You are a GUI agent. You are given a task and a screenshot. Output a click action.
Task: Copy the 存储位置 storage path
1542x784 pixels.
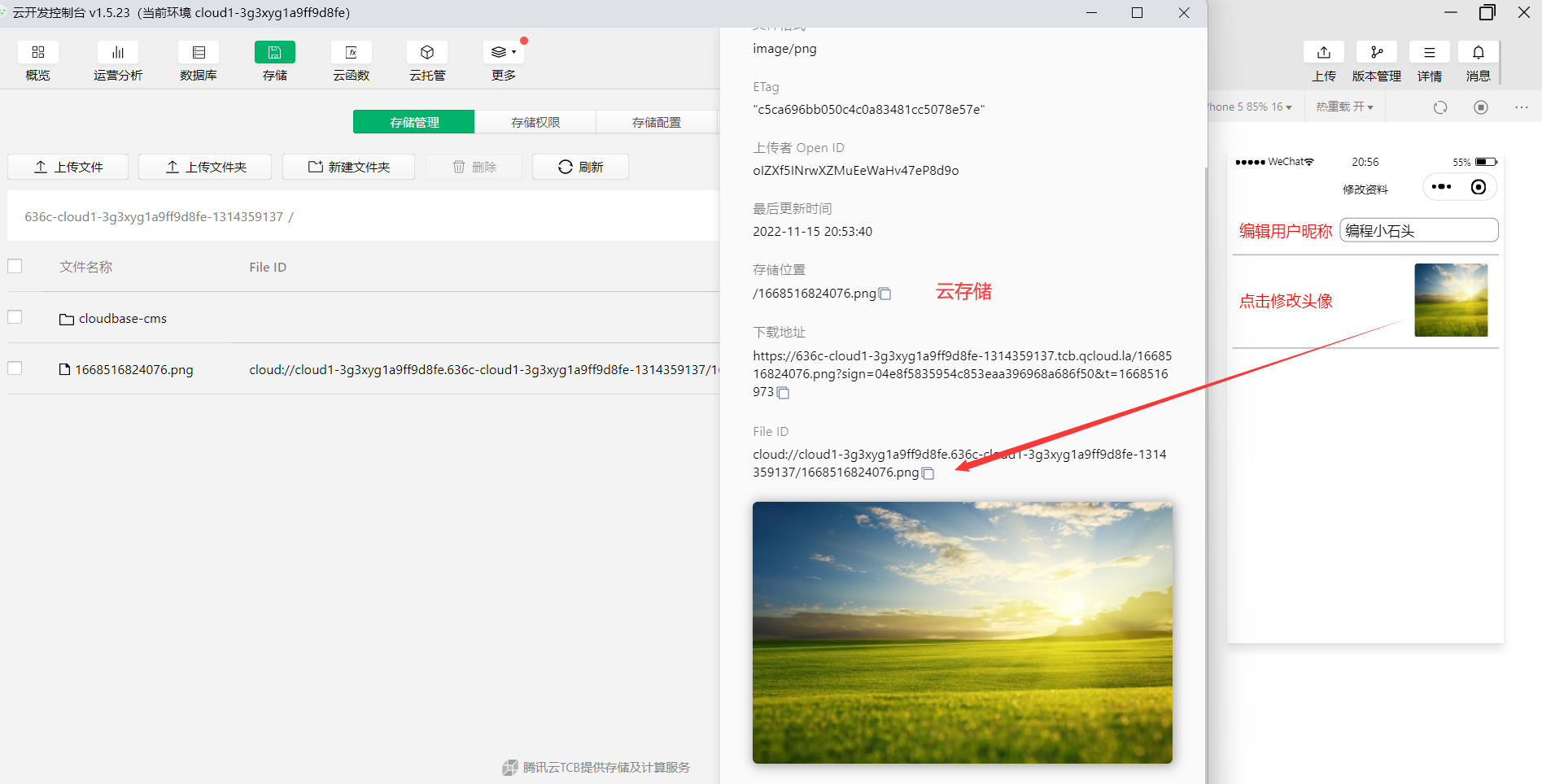click(885, 294)
